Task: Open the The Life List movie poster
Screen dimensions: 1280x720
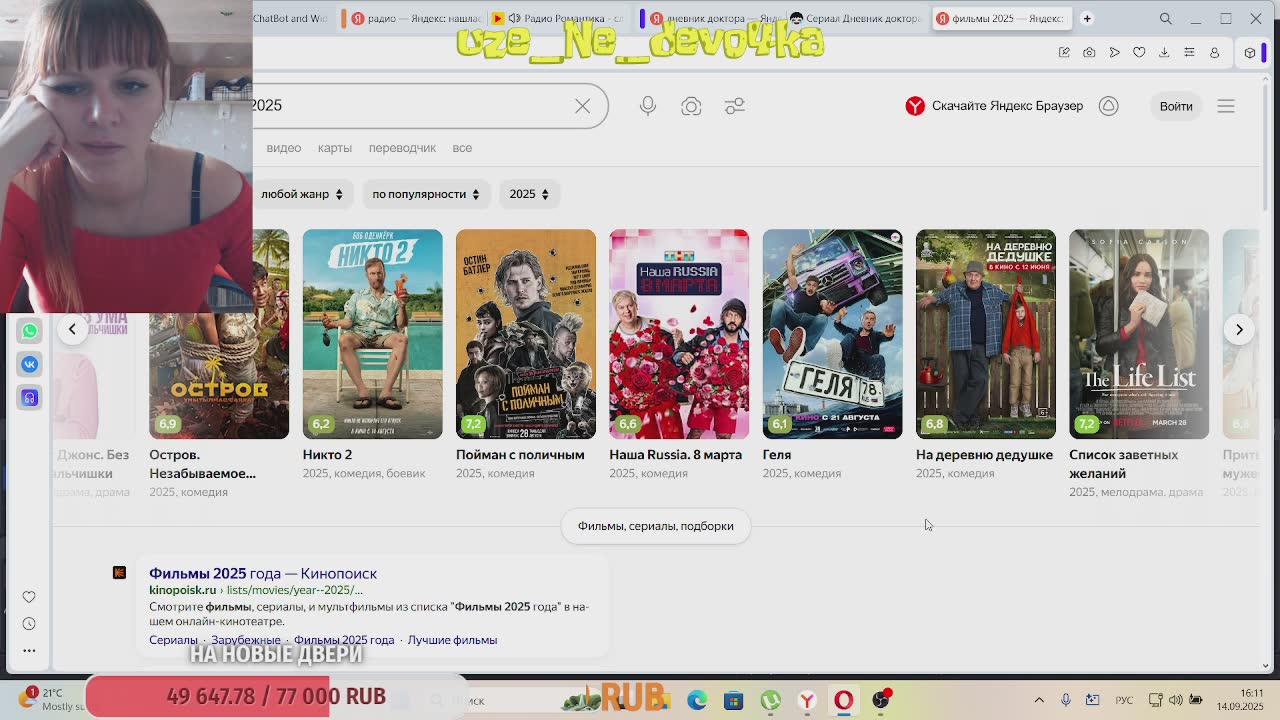Action: pos(1139,334)
